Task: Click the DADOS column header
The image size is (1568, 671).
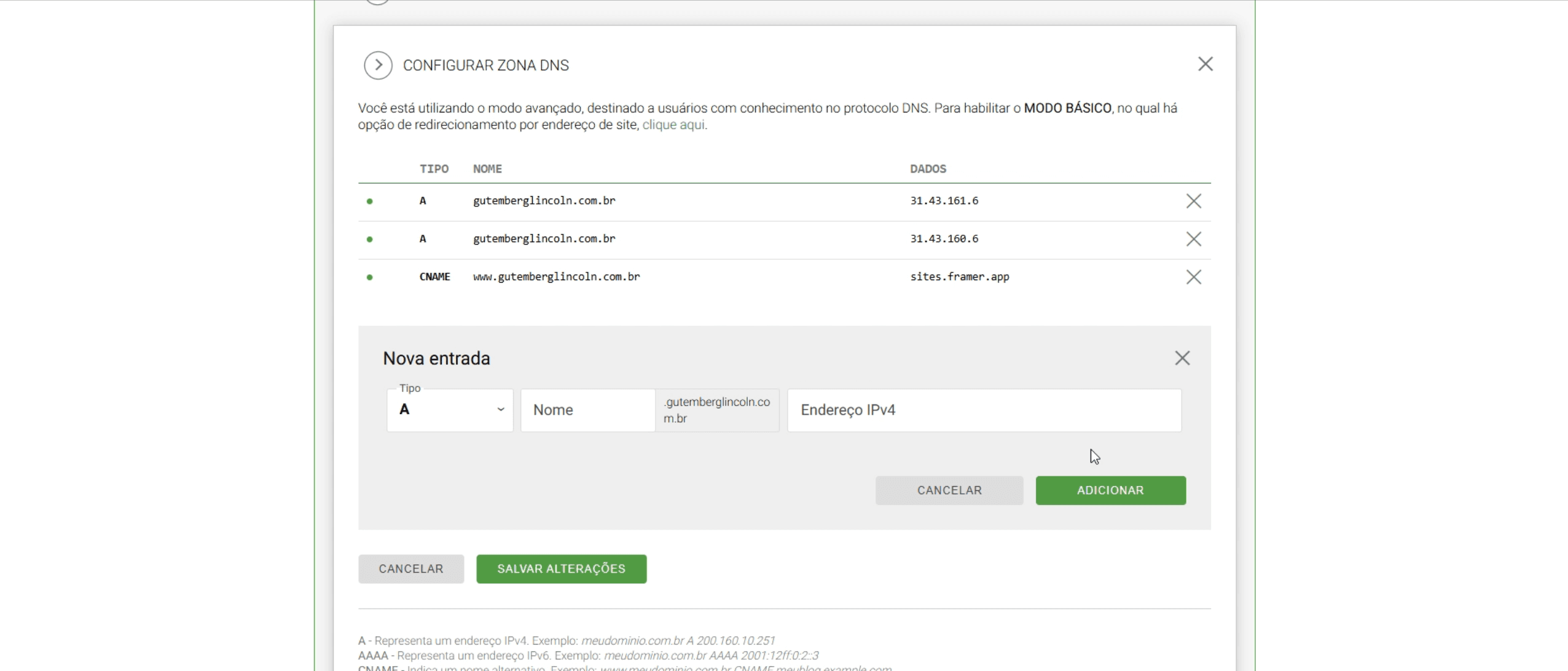Action: tap(927, 169)
